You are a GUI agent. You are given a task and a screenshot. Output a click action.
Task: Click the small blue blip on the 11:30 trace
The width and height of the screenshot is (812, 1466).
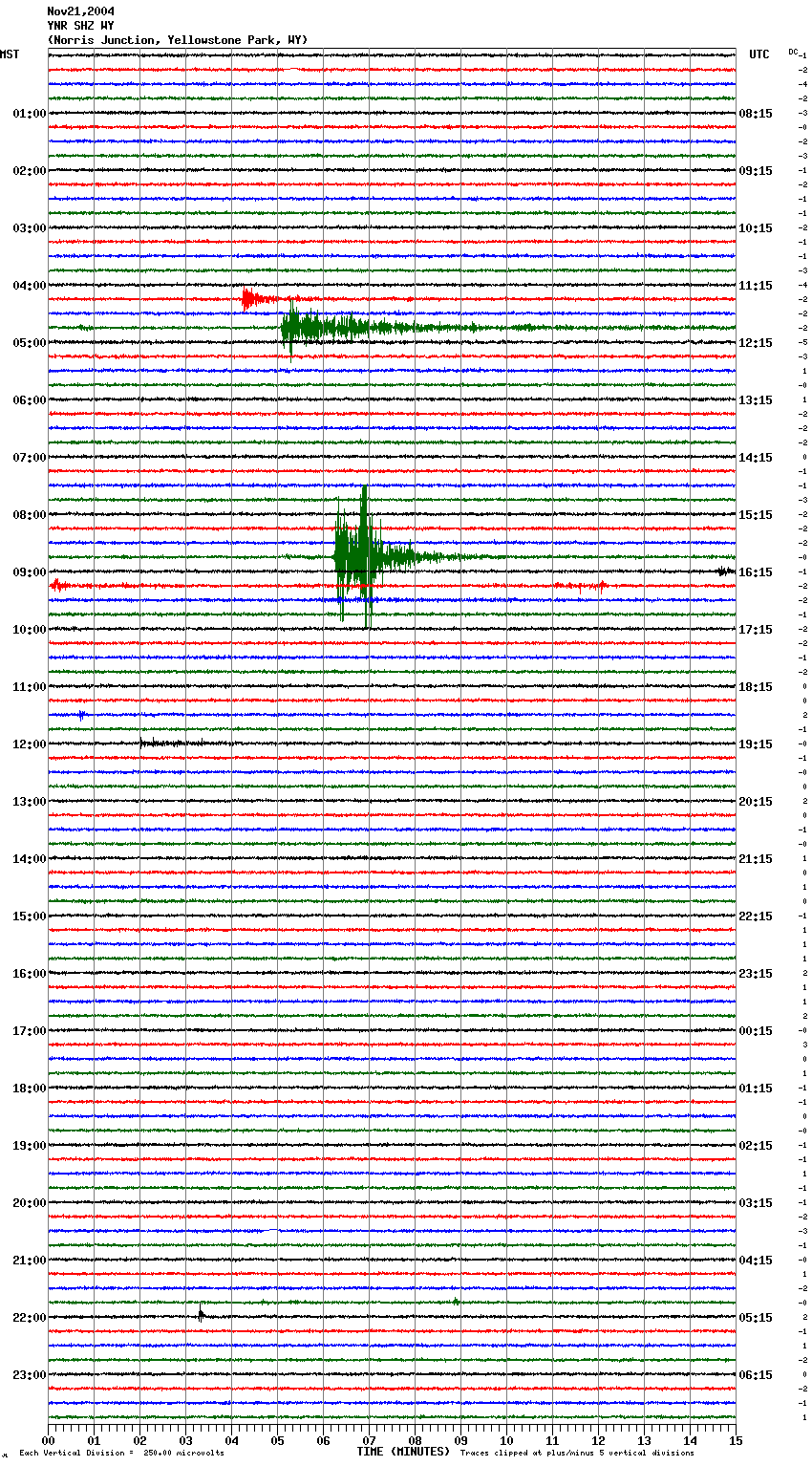pyautogui.click(x=82, y=715)
